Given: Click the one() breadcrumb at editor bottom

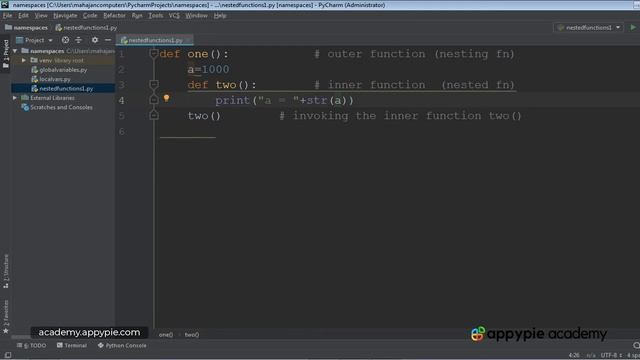Looking at the screenshot, I should (x=166, y=335).
